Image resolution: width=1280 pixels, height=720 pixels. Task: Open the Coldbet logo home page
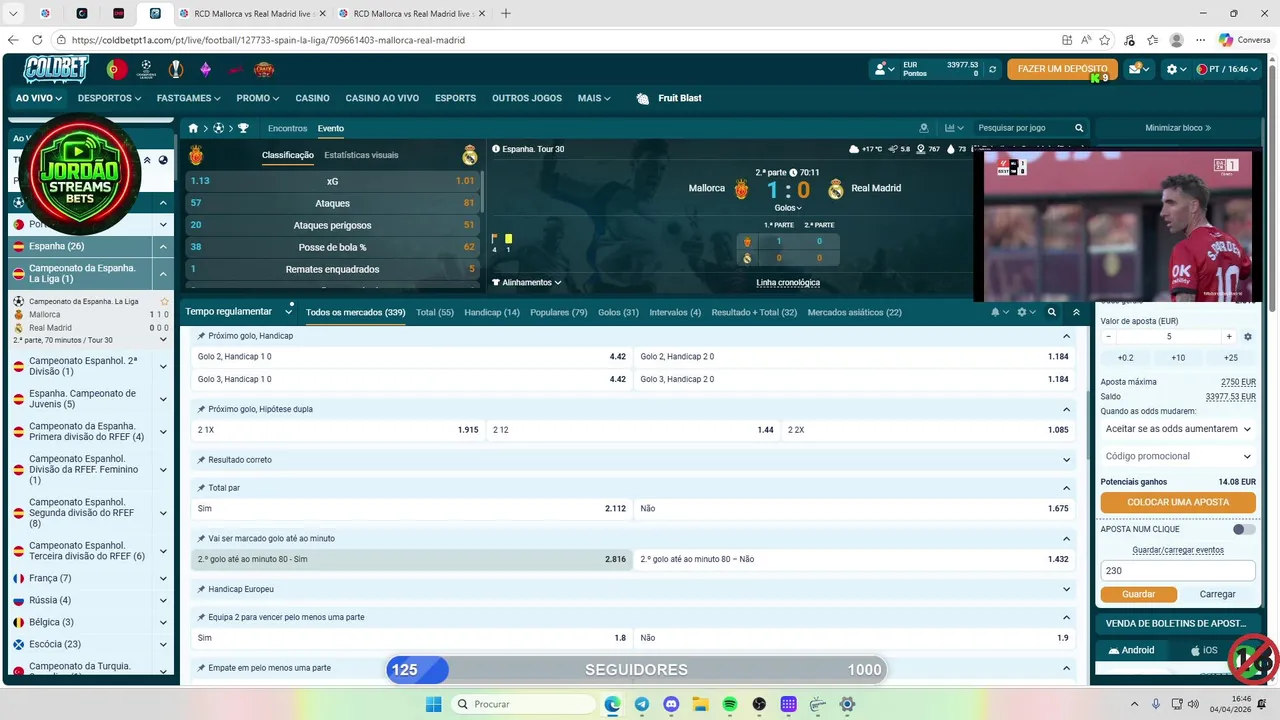[x=57, y=69]
